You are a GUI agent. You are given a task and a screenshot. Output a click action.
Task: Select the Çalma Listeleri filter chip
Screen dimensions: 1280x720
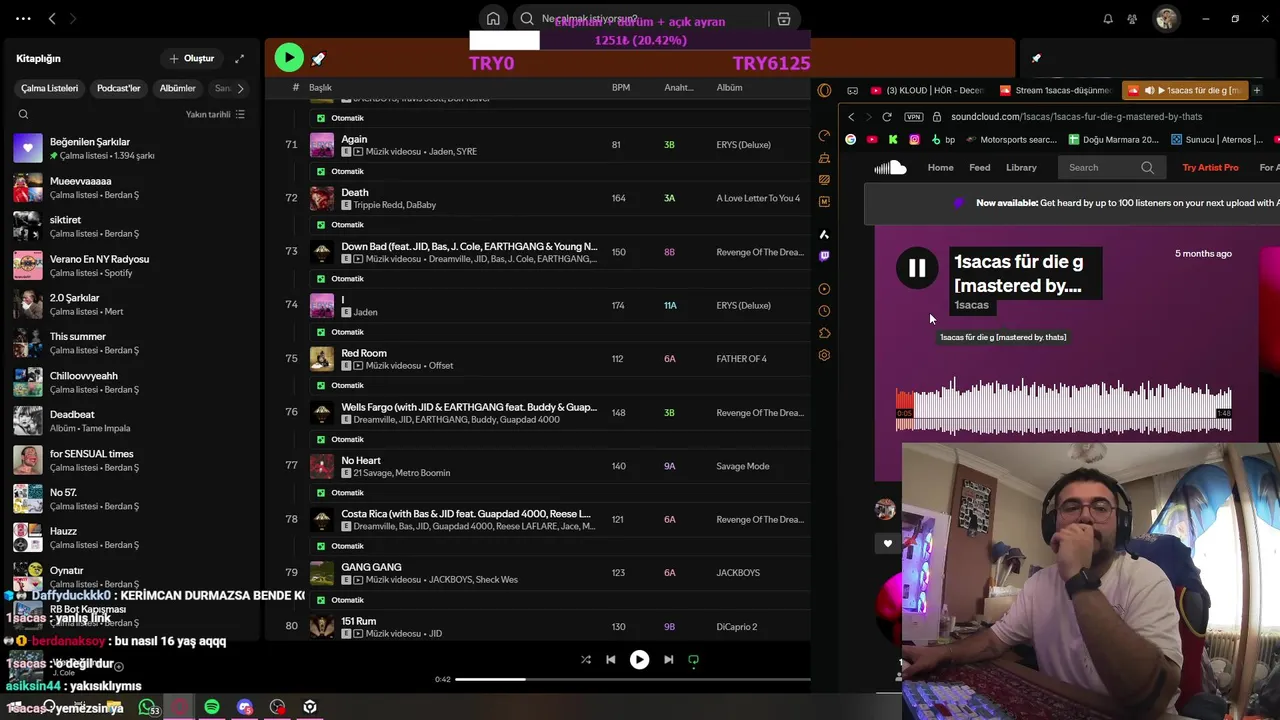tap(49, 88)
